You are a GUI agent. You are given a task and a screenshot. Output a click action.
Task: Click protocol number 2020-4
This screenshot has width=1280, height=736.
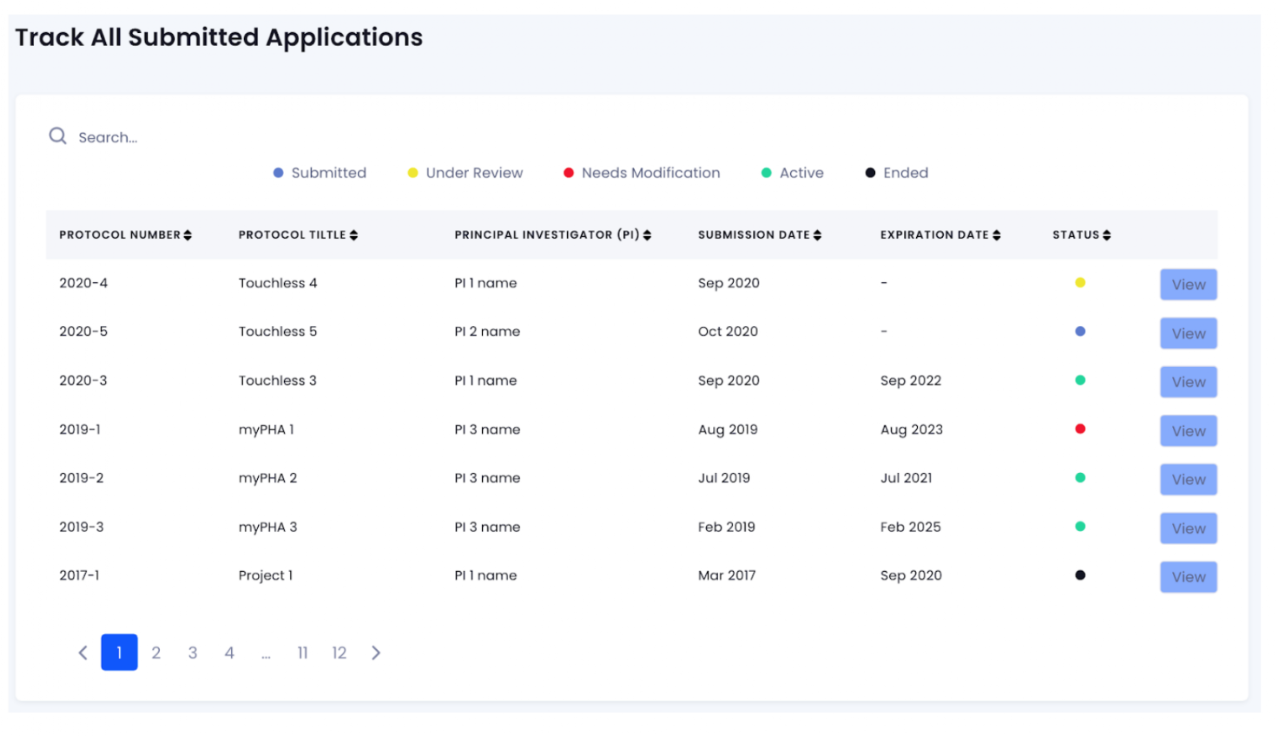pos(83,283)
